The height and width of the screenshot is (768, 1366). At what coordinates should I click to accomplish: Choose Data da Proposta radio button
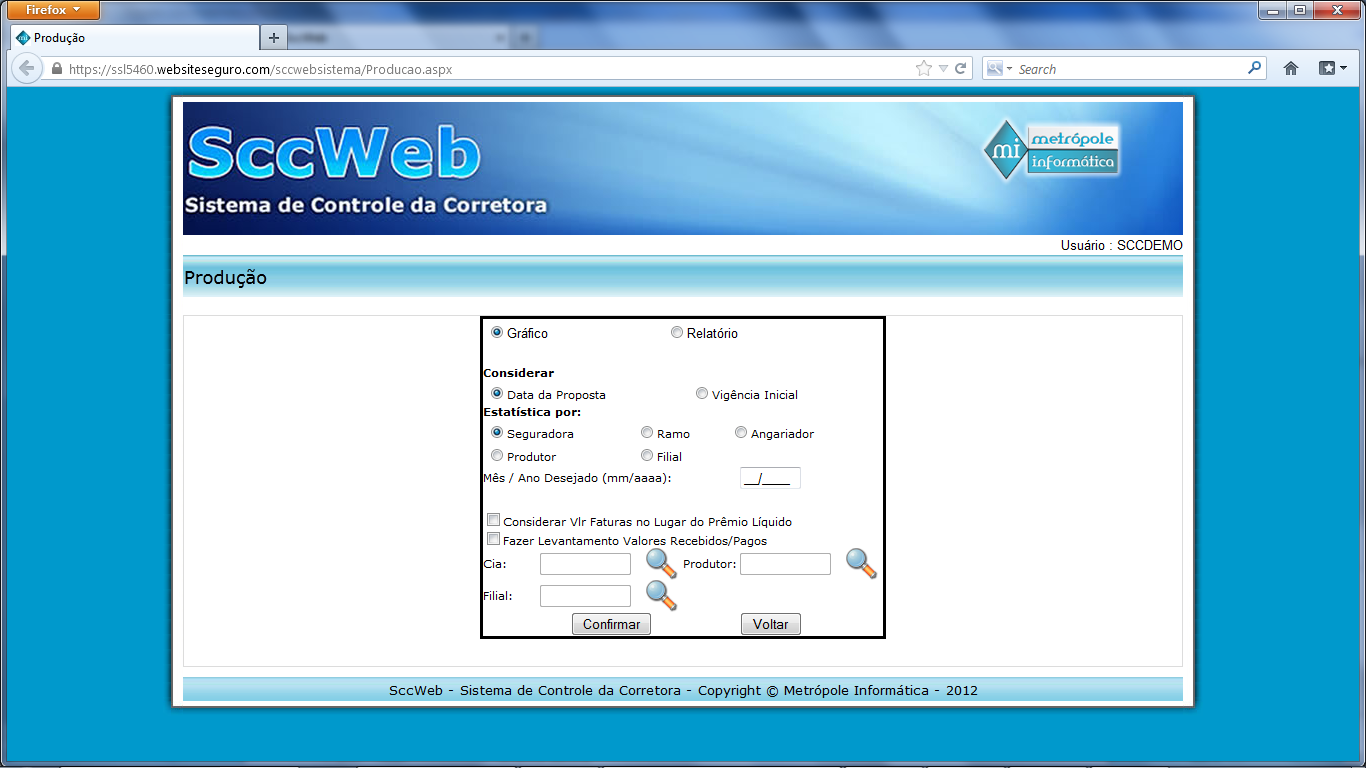(x=497, y=394)
